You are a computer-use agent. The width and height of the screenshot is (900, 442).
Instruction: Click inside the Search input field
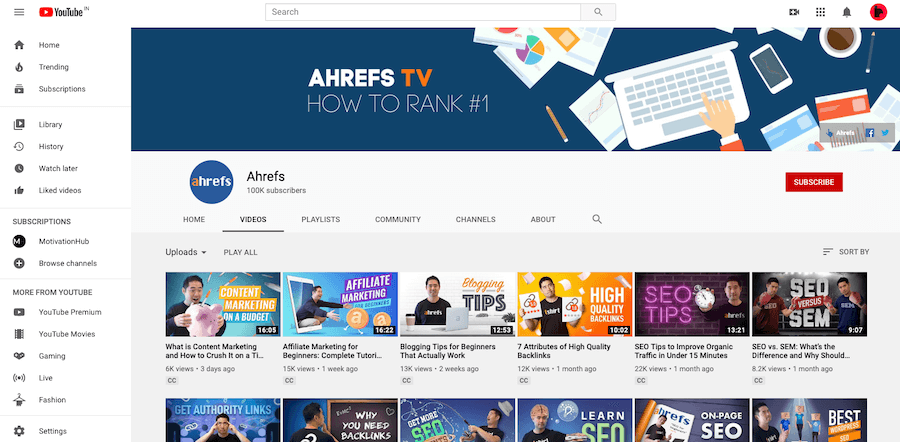[423, 11]
